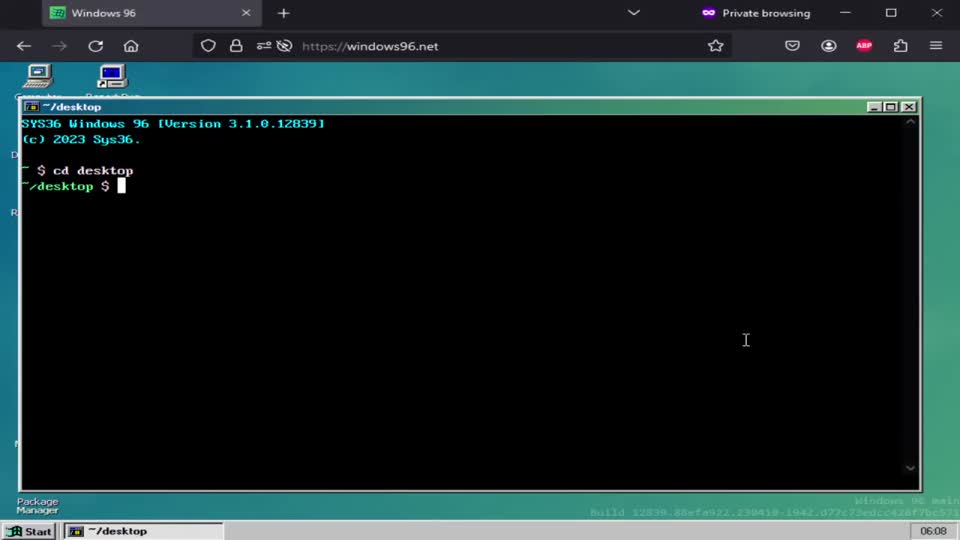The height and width of the screenshot is (540, 960).
Task: Click the ~/desktop window title text
Action: (72, 107)
